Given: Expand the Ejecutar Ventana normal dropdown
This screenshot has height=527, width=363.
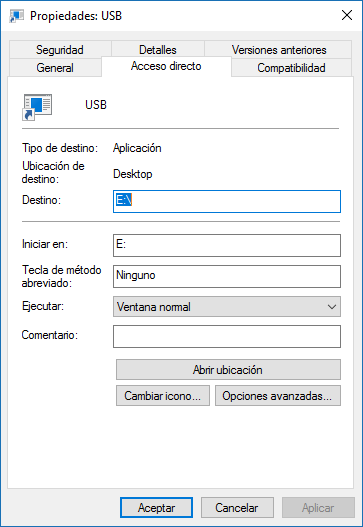Looking at the screenshot, I should 227,307.
